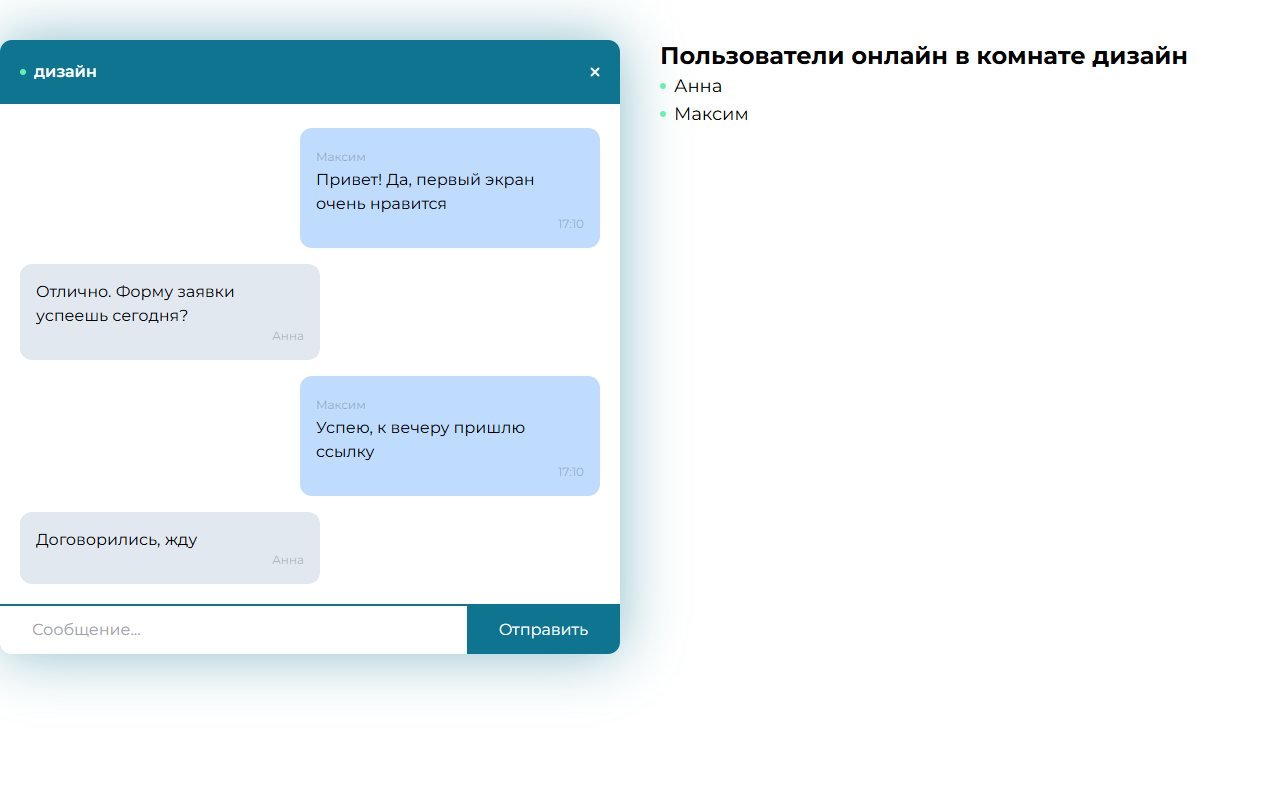Click the дизайн room title in header

(x=65, y=72)
